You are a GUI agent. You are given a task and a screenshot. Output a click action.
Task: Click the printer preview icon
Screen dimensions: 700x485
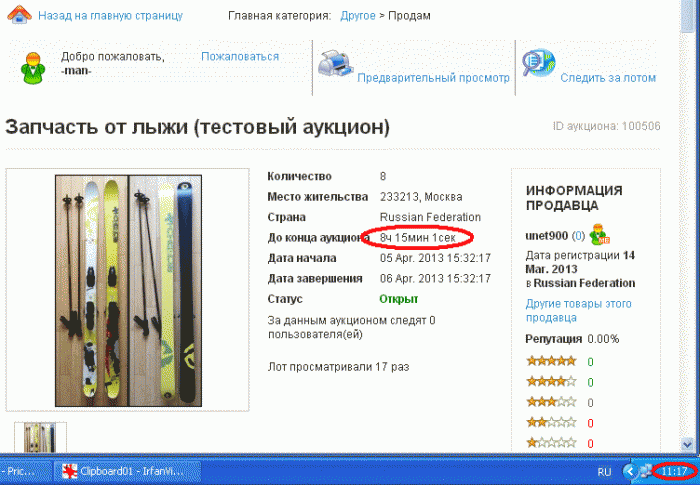(x=335, y=63)
